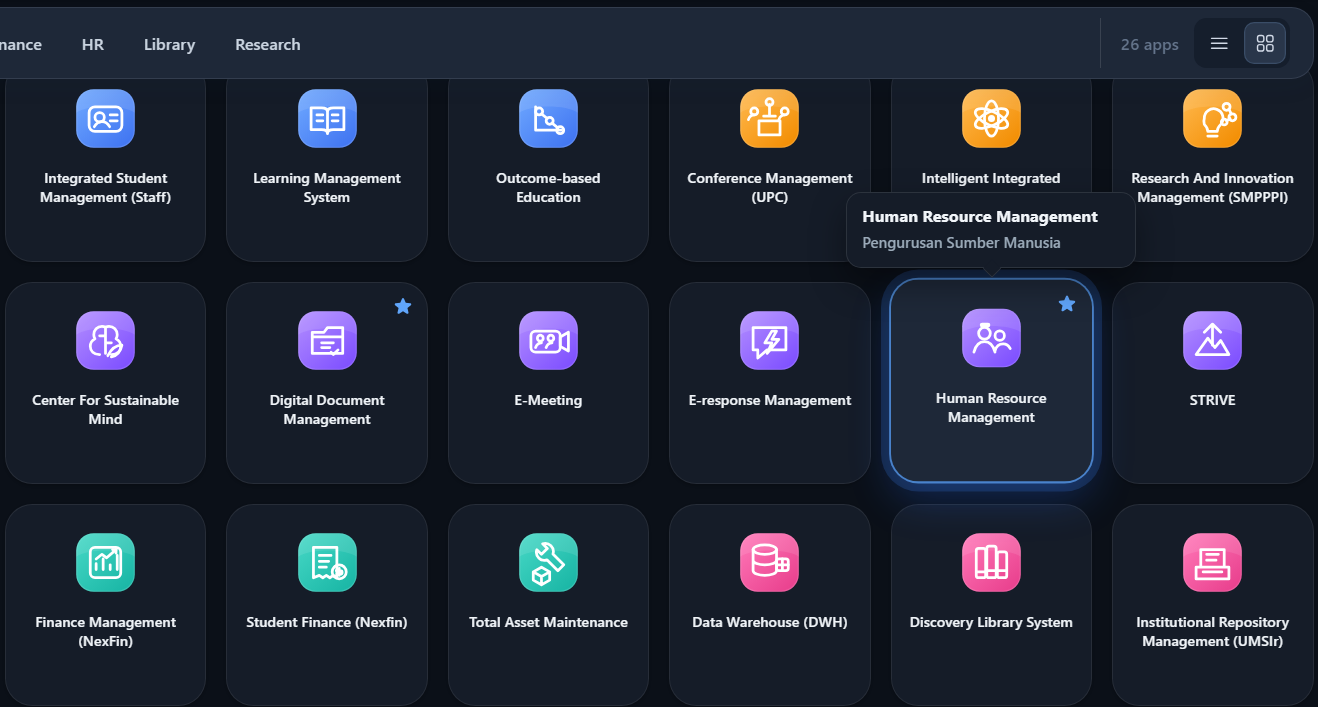Screen dimensions: 1318x707
Task: Click the Total Asset Maintenance label
Action: pyautogui.click(x=548, y=622)
